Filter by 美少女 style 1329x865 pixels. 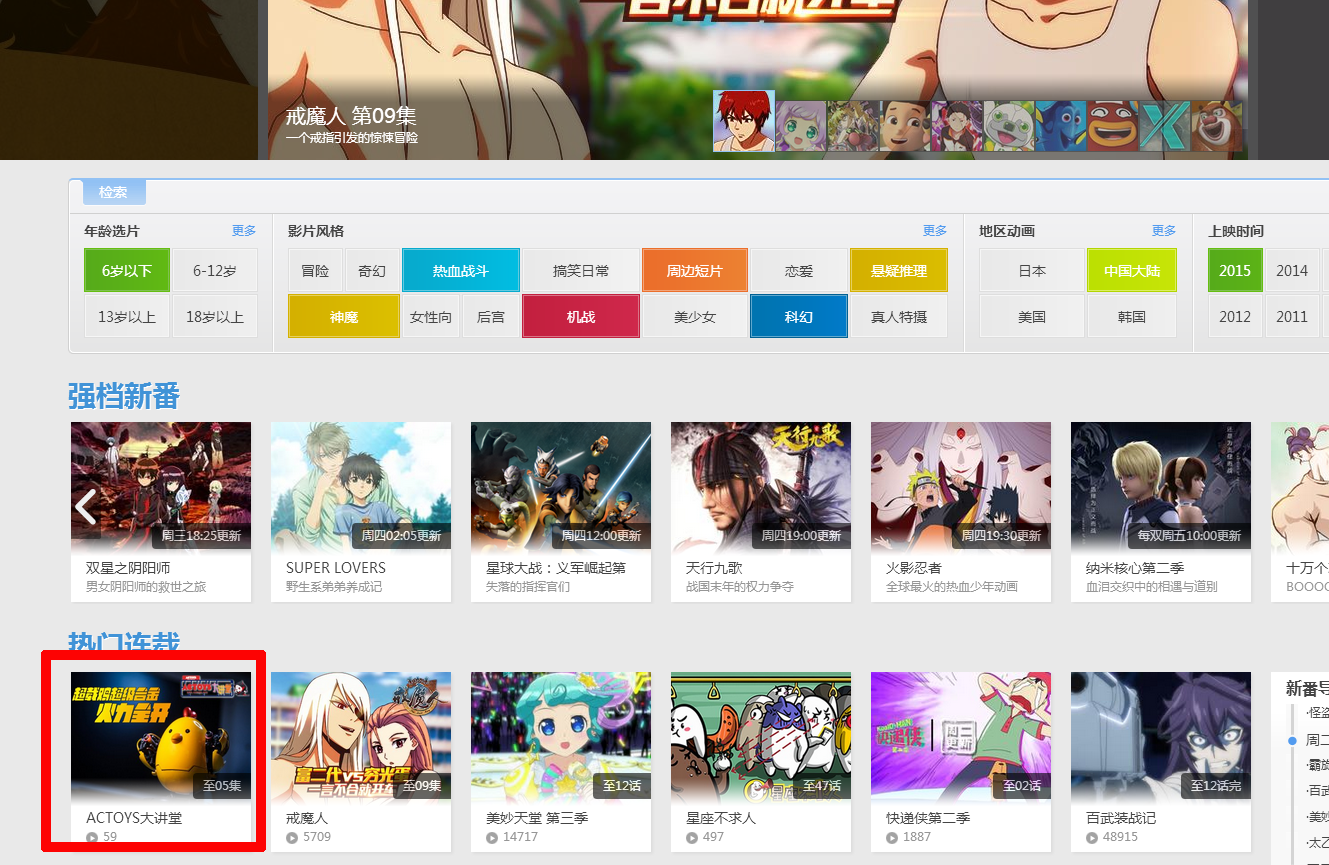tap(695, 316)
